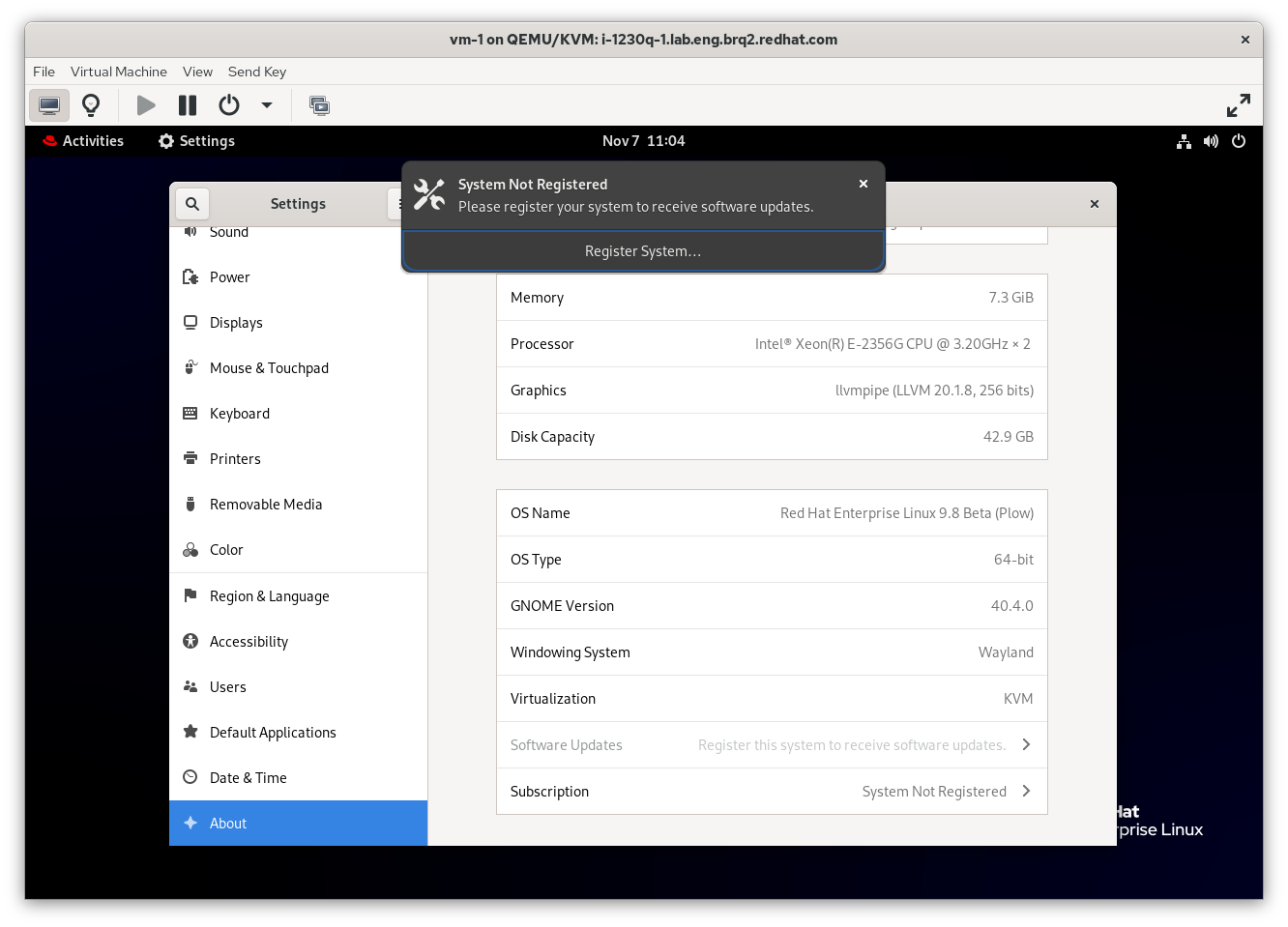Click "Register this system to receive software updates."
This screenshot has height=927, width=1288.
coord(852,745)
